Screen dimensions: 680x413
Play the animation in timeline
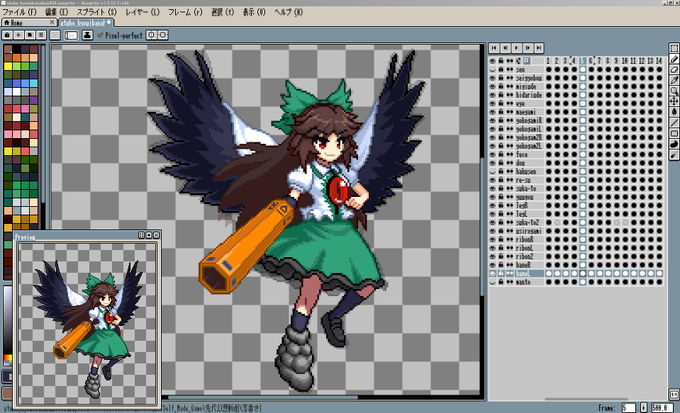pos(517,48)
